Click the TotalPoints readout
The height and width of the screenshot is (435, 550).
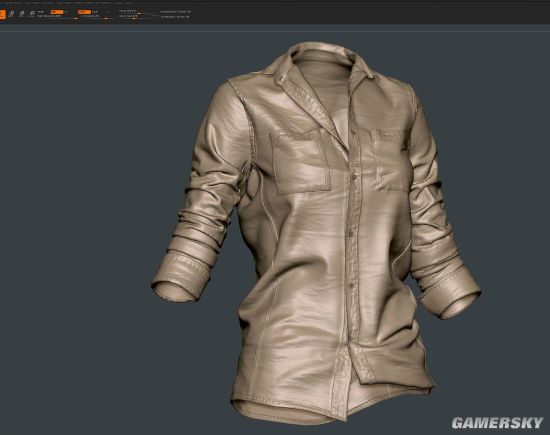[175, 16]
